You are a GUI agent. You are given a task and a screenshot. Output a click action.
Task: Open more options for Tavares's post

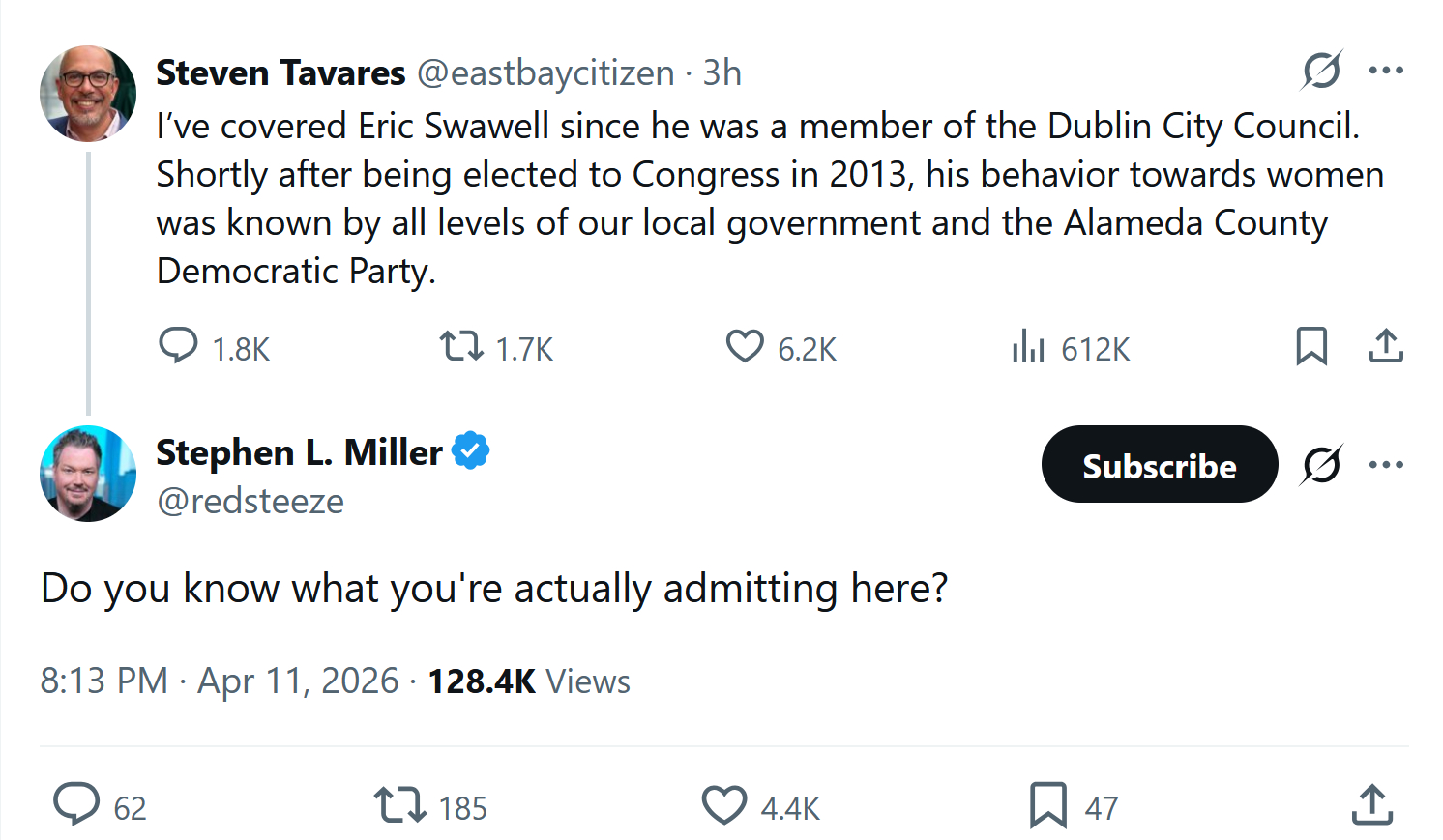coord(1386,71)
